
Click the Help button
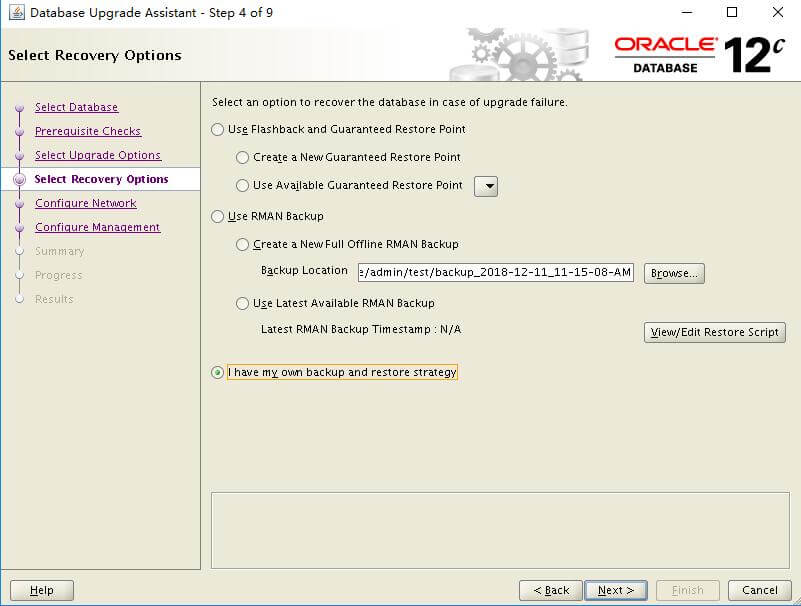(42, 591)
